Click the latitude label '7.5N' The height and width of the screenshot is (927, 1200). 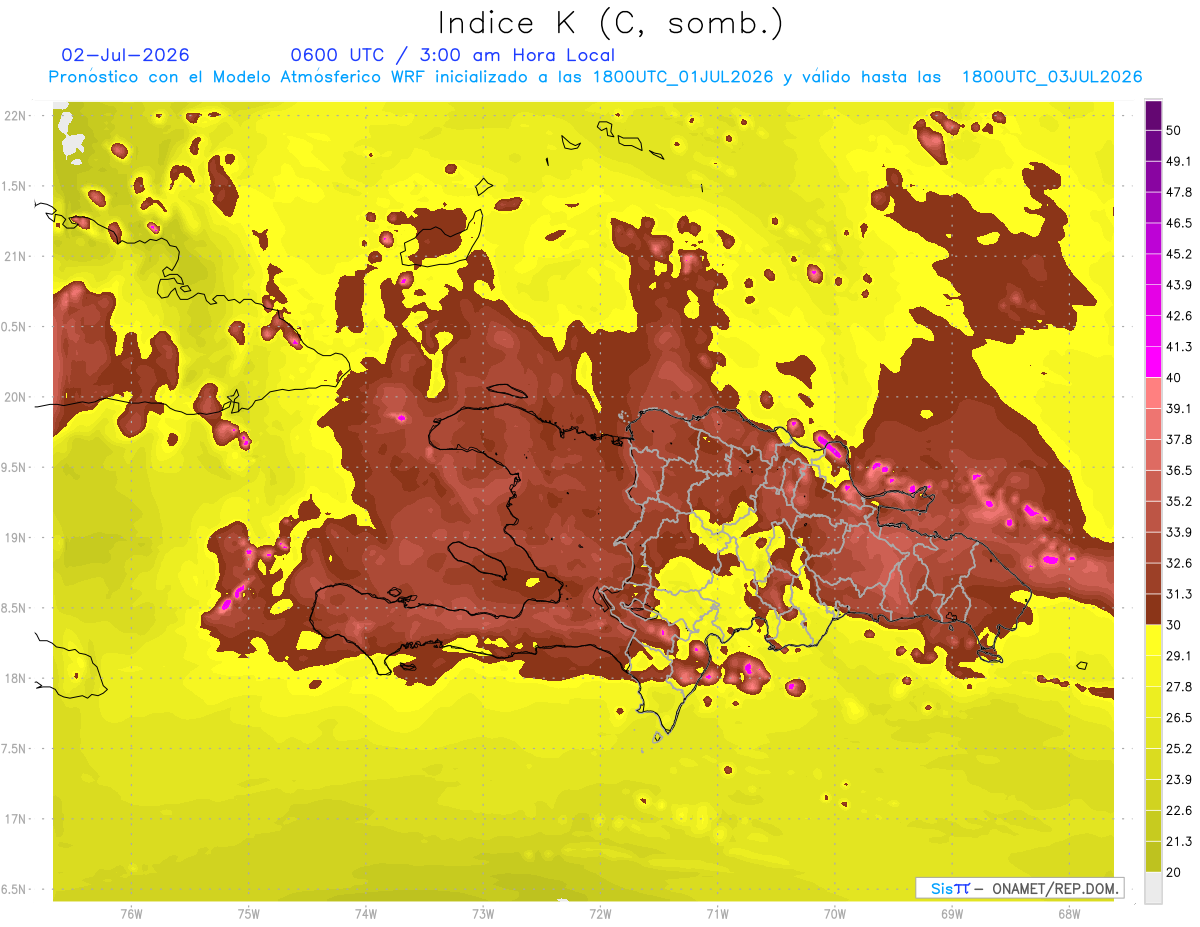15,749
